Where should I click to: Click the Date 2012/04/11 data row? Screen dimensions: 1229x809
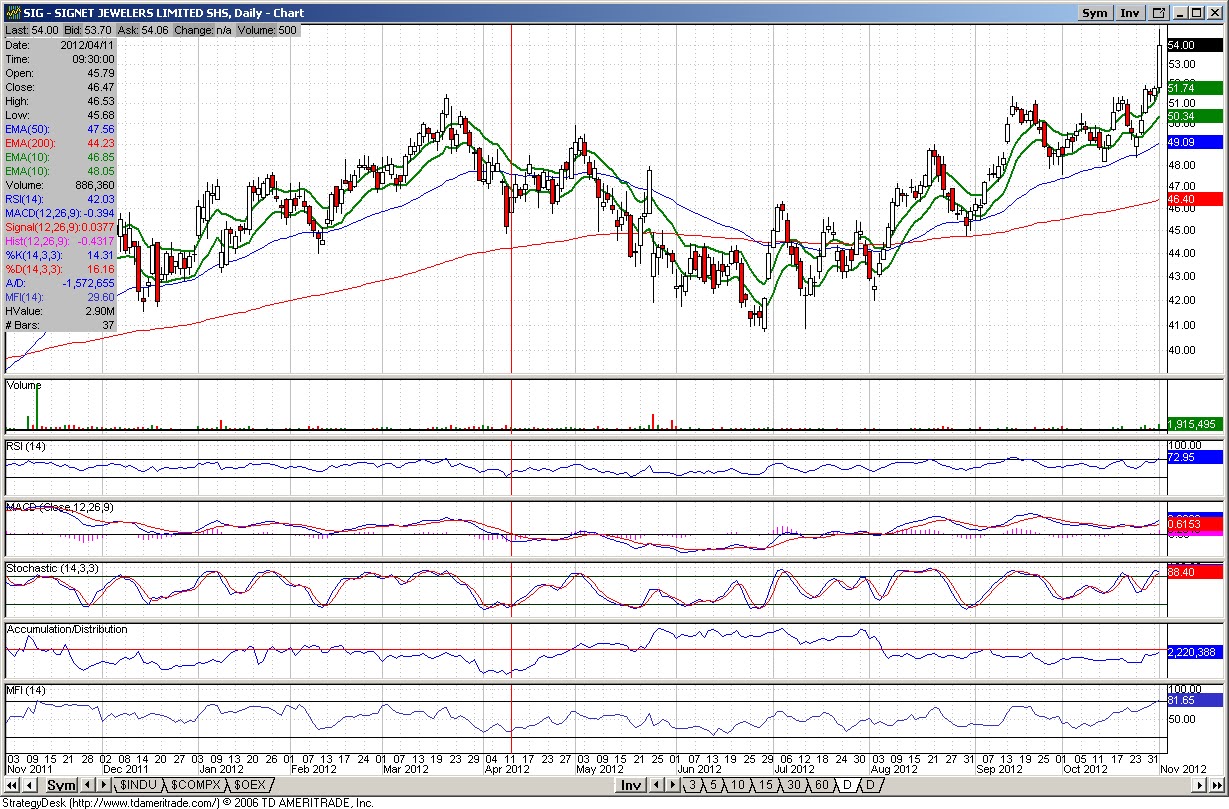coord(60,45)
